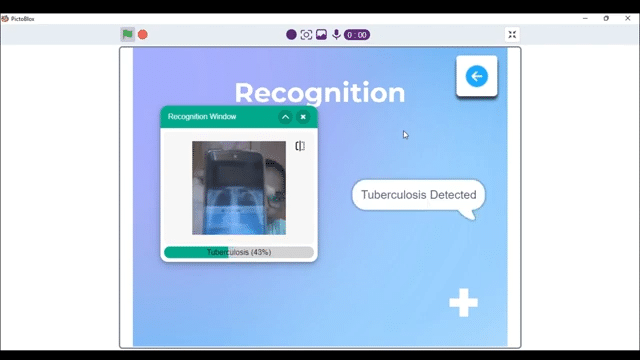Click the timer showing 0:00

coord(357,35)
